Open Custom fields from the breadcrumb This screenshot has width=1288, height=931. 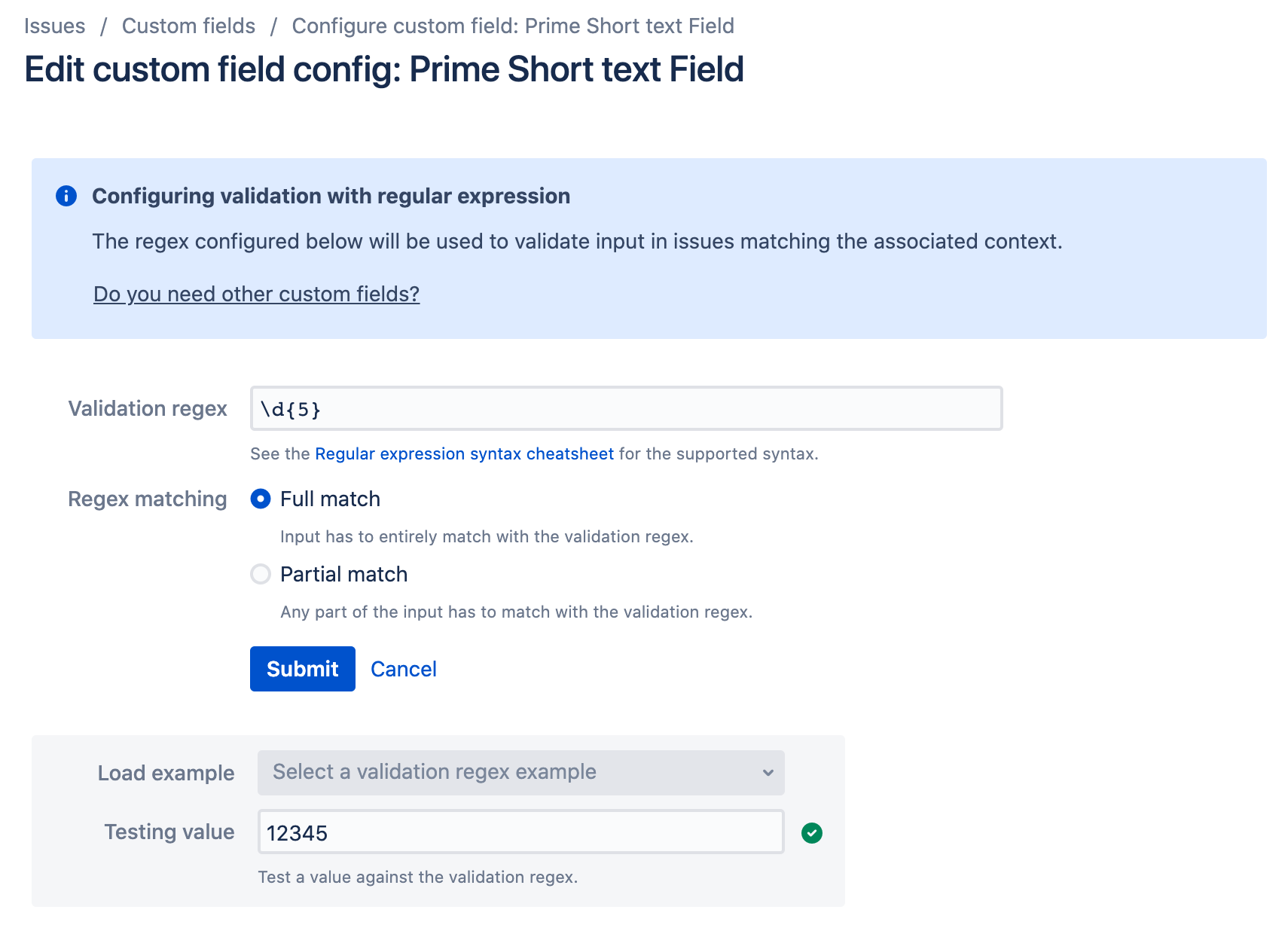click(188, 26)
